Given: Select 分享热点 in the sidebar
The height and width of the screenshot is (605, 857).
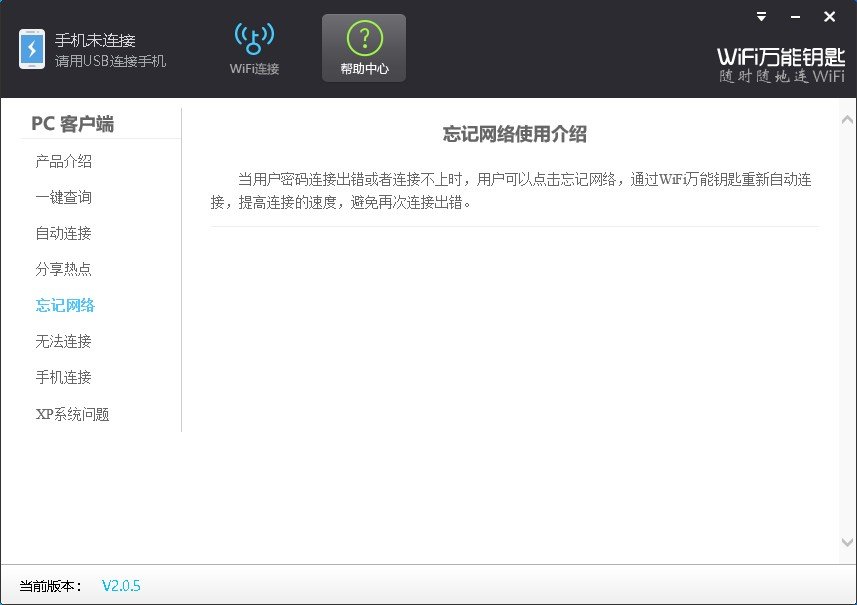Looking at the screenshot, I should click(x=65, y=268).
